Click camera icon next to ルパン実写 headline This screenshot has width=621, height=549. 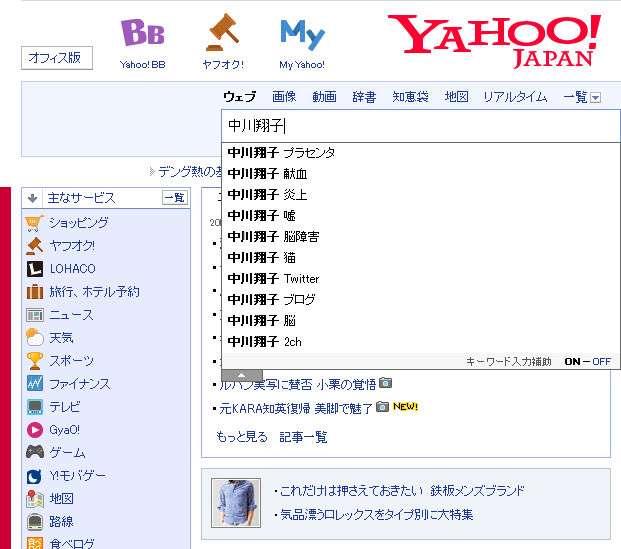click(385, 383)
